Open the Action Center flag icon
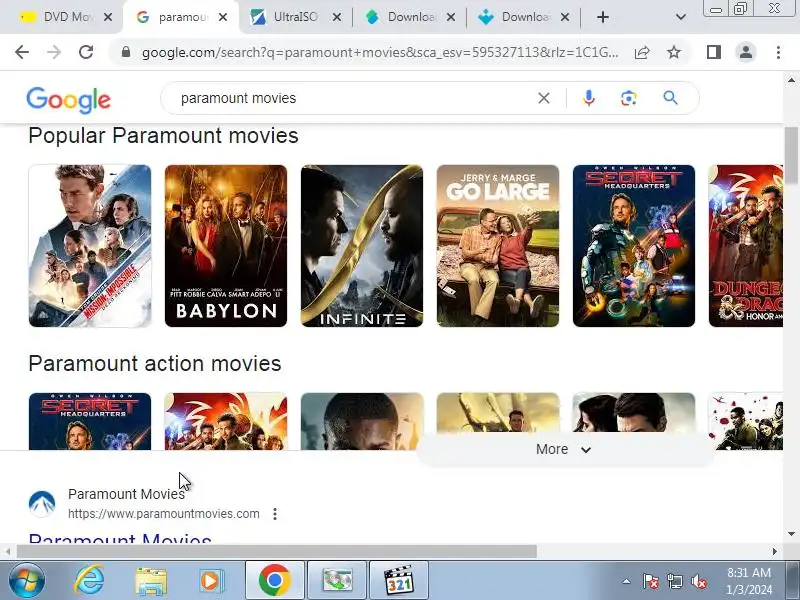The width and height of the screenshot is (800, 600). (x=651, y=581)
